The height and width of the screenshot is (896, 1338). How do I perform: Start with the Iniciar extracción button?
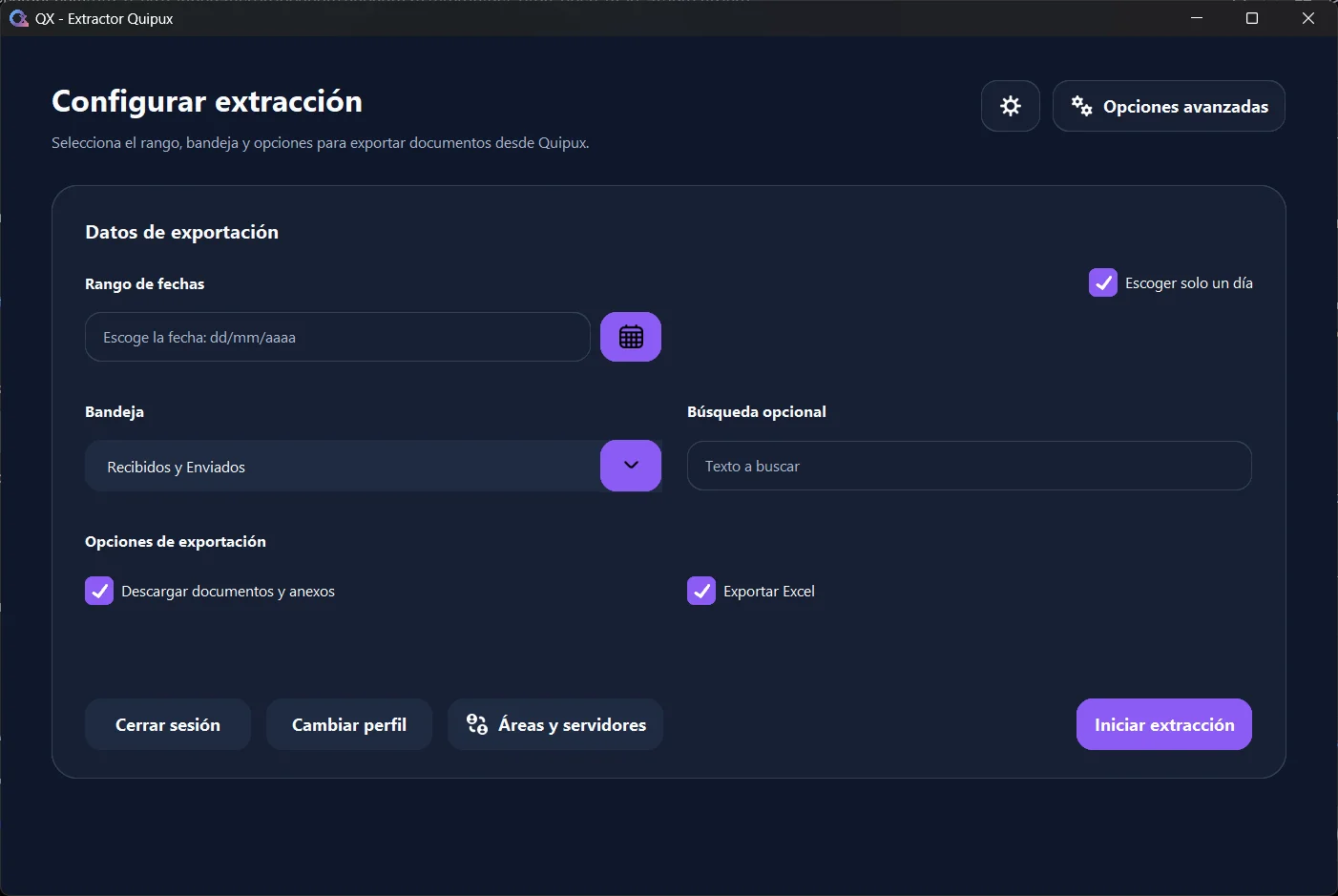click(1164, 724)
